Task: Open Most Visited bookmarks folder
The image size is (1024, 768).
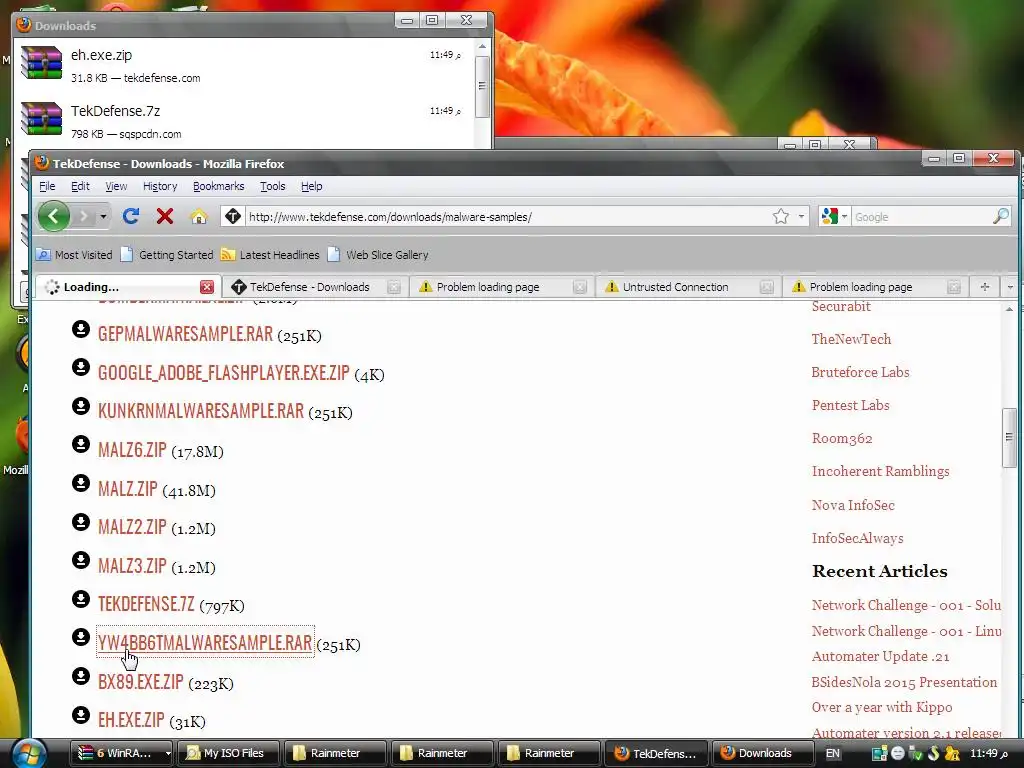Action: tap(74, 255)
